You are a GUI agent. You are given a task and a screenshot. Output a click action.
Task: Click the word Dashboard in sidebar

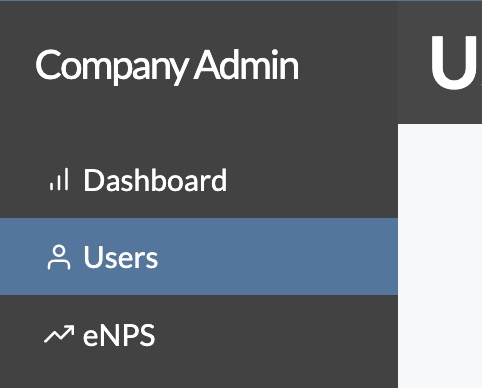pyautogui.click(x=155, y=180)
